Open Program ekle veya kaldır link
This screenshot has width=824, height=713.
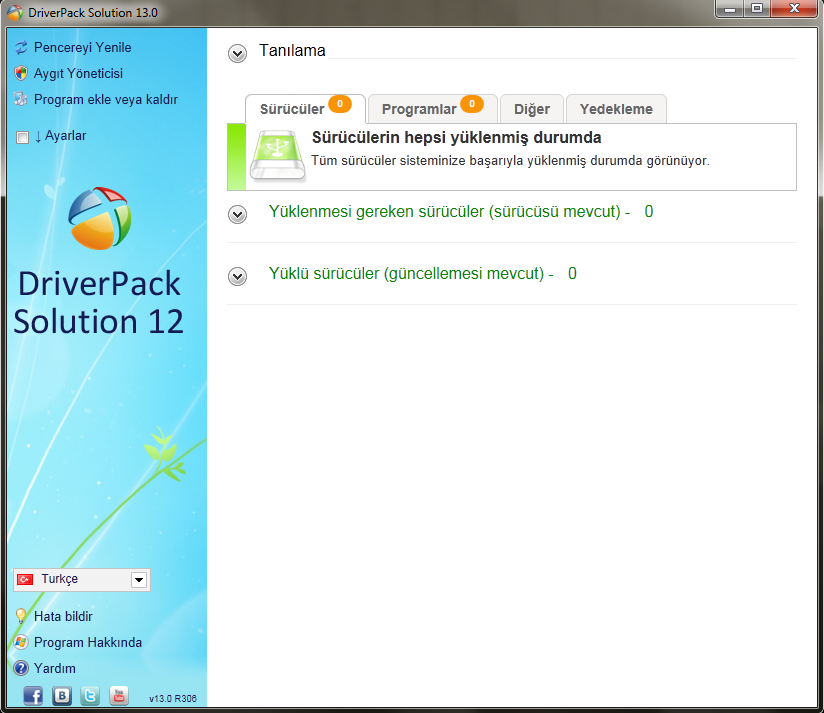pyautogui.click(x=106, y=99)
